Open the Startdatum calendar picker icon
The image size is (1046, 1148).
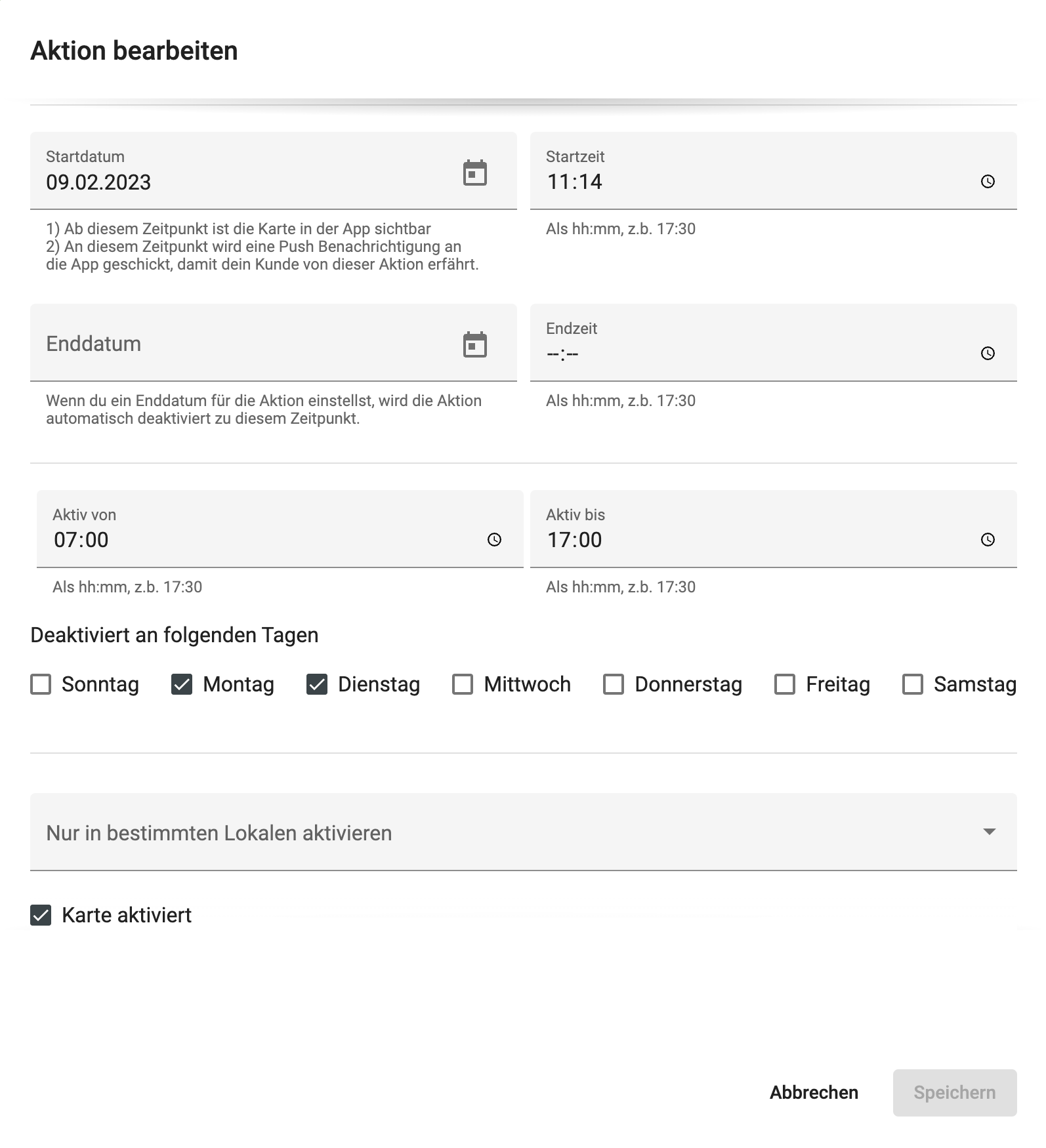pyautogui.click(x=474, y=172)
